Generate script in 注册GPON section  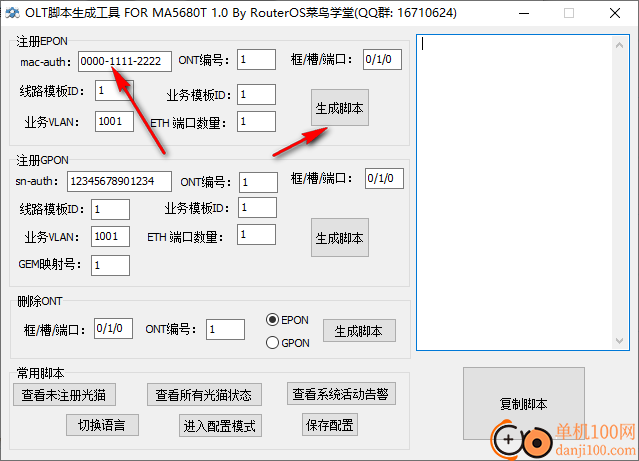pyautogui.click(x=340, y=238)
